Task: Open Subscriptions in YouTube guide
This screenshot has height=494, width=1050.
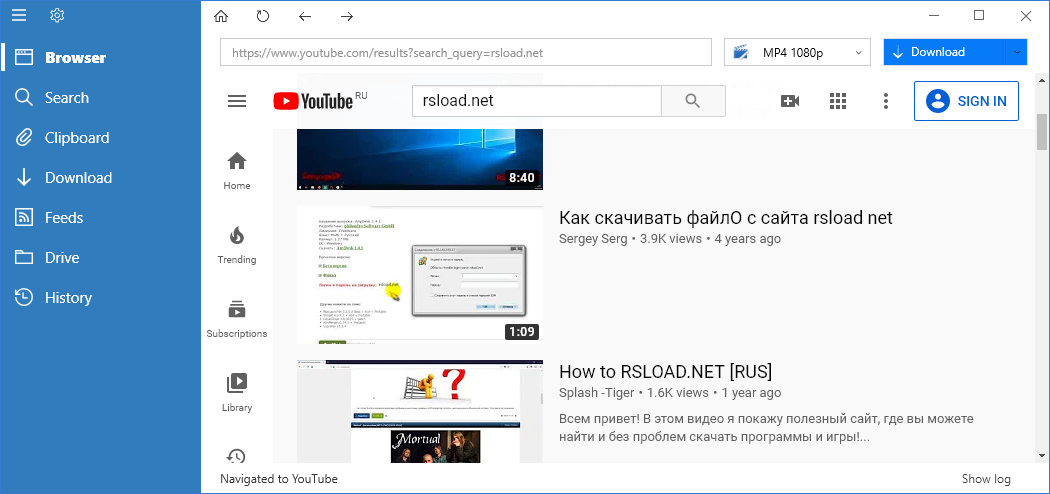Action: [x=237, y=319]
